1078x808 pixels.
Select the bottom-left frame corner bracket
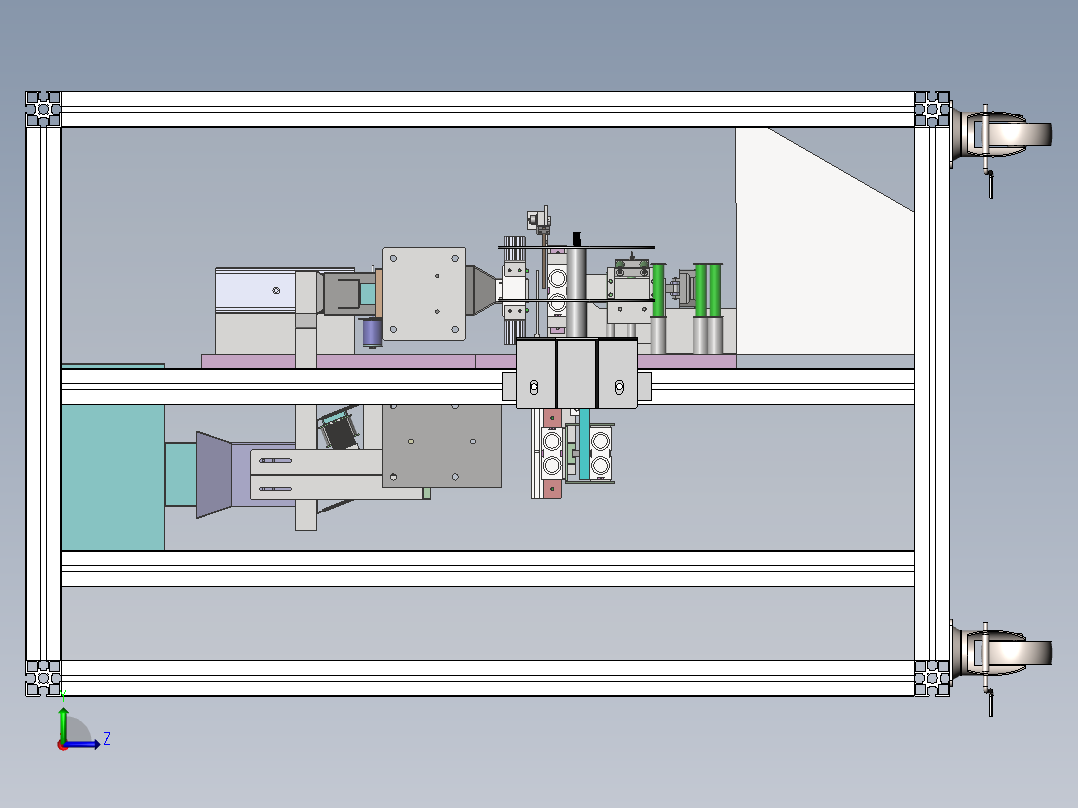[43, 678]
